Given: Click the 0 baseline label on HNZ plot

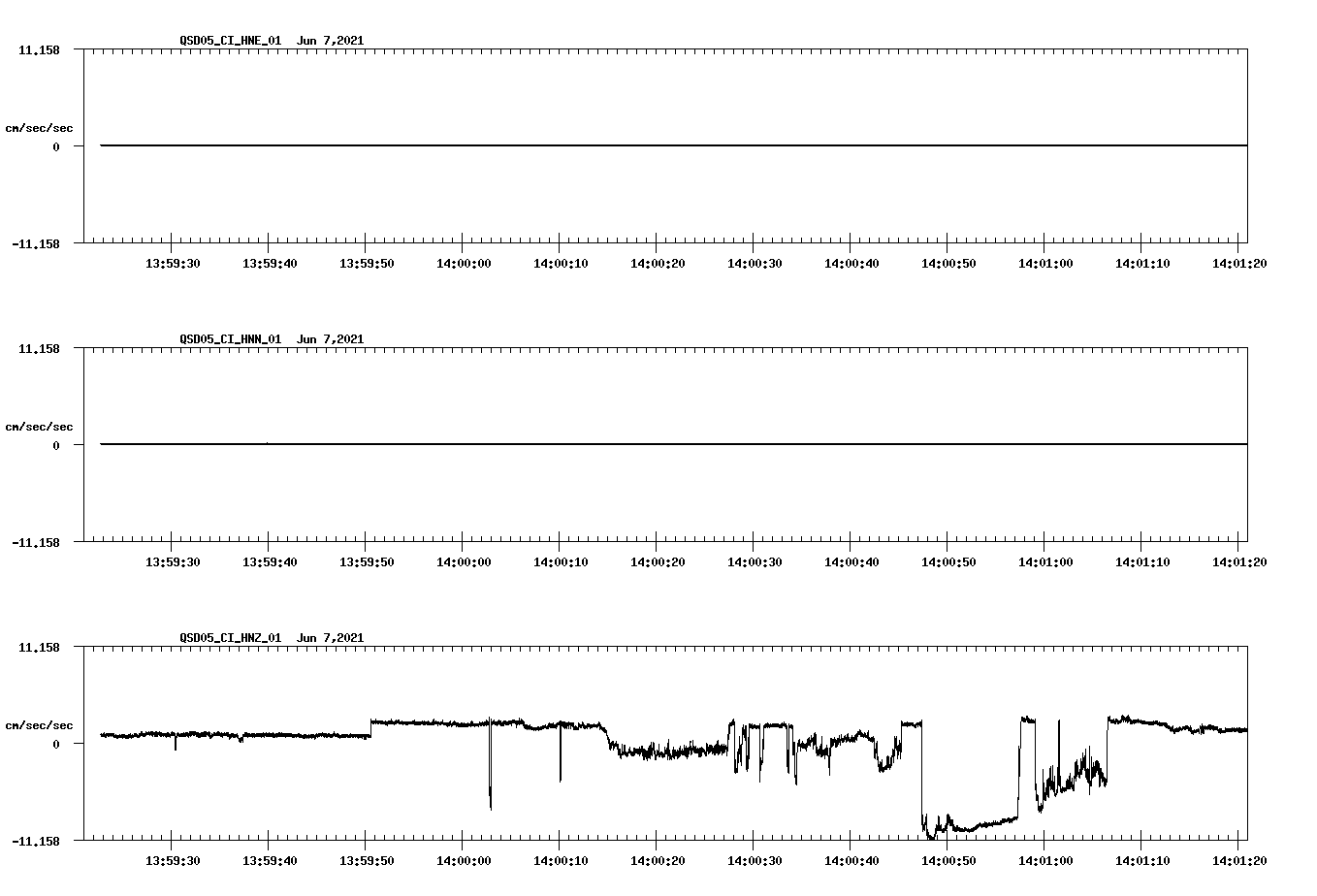Looking at the screenshot, I should [56, 744].
